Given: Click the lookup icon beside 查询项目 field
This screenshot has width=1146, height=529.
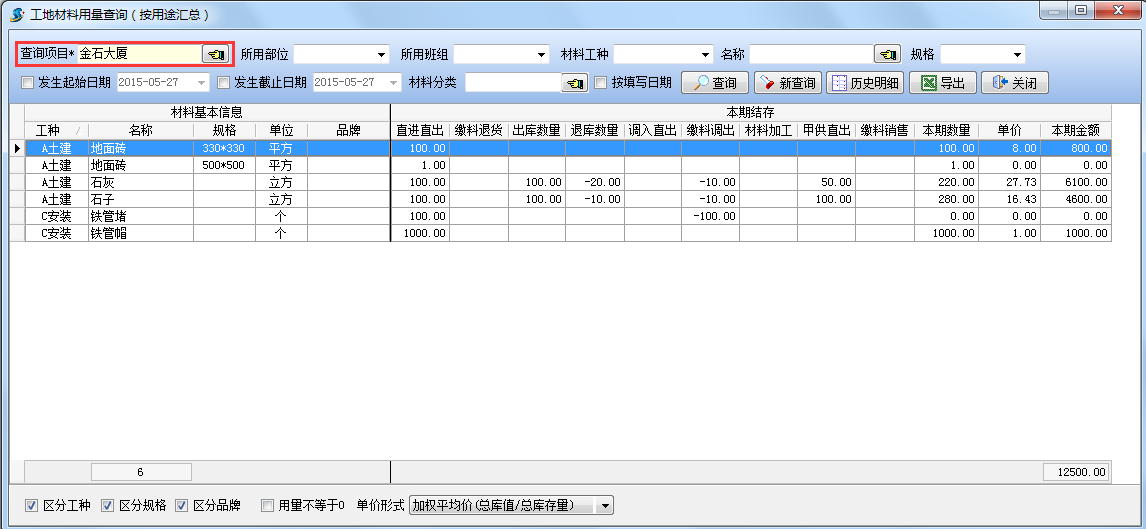Looking at the screenshot, I should [215, 54].
